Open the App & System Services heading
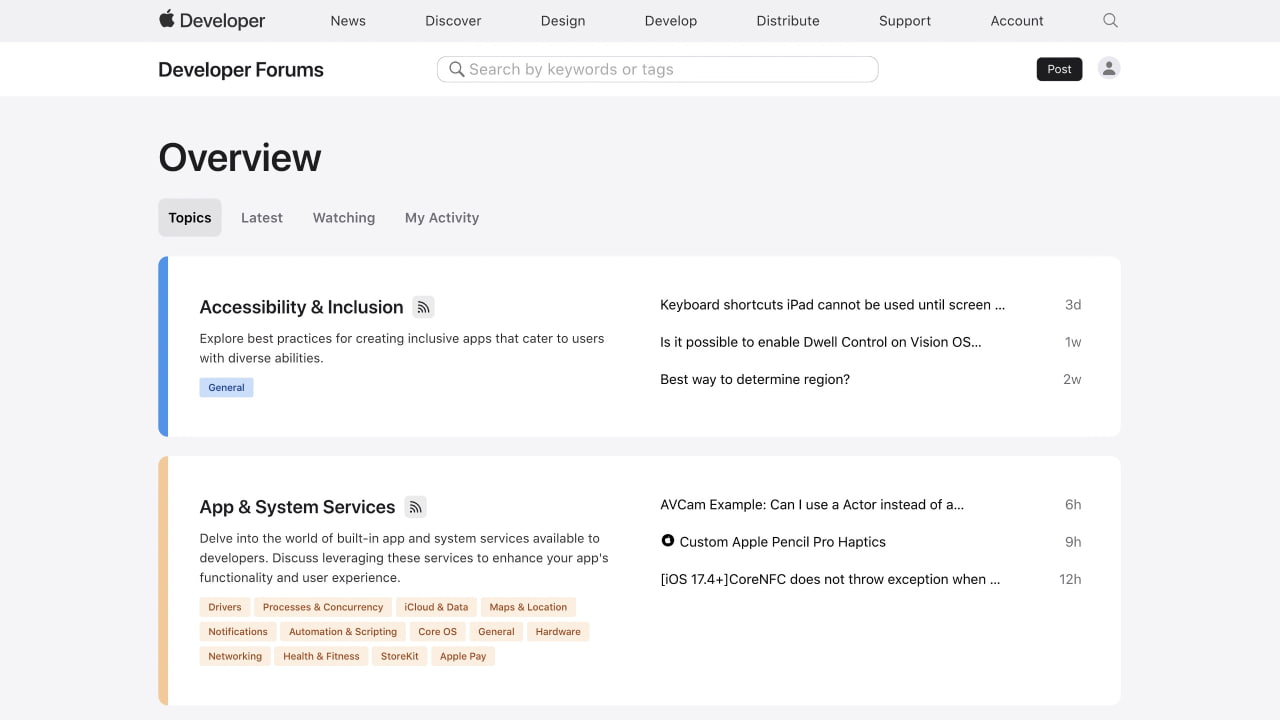Image resolution: width=1280 pixels, height=720 pixels. coord(297,507)
